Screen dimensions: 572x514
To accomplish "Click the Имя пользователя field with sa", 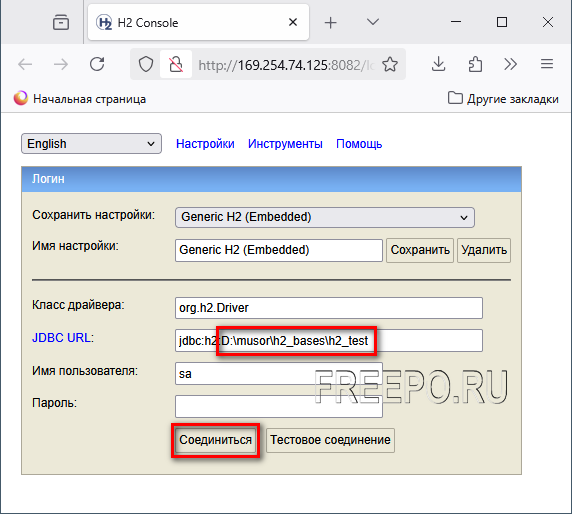I will pyautogui.click(x=279, y=374).
